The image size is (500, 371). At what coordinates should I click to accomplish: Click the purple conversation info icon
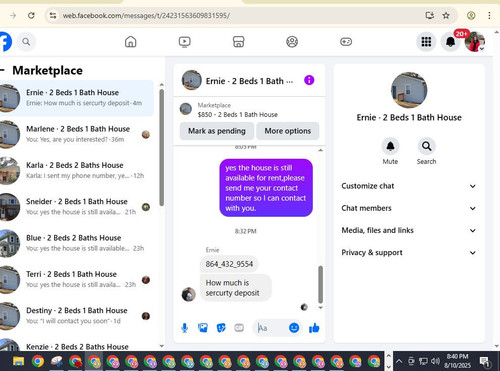[x=309, y=80]
